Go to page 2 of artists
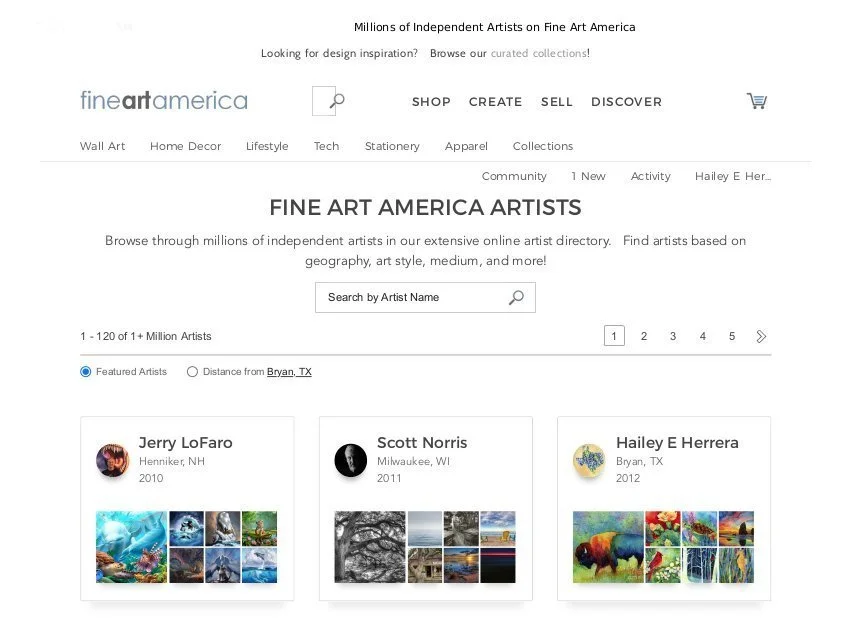This screenshot has width=851, height=633. pos(644,336)
